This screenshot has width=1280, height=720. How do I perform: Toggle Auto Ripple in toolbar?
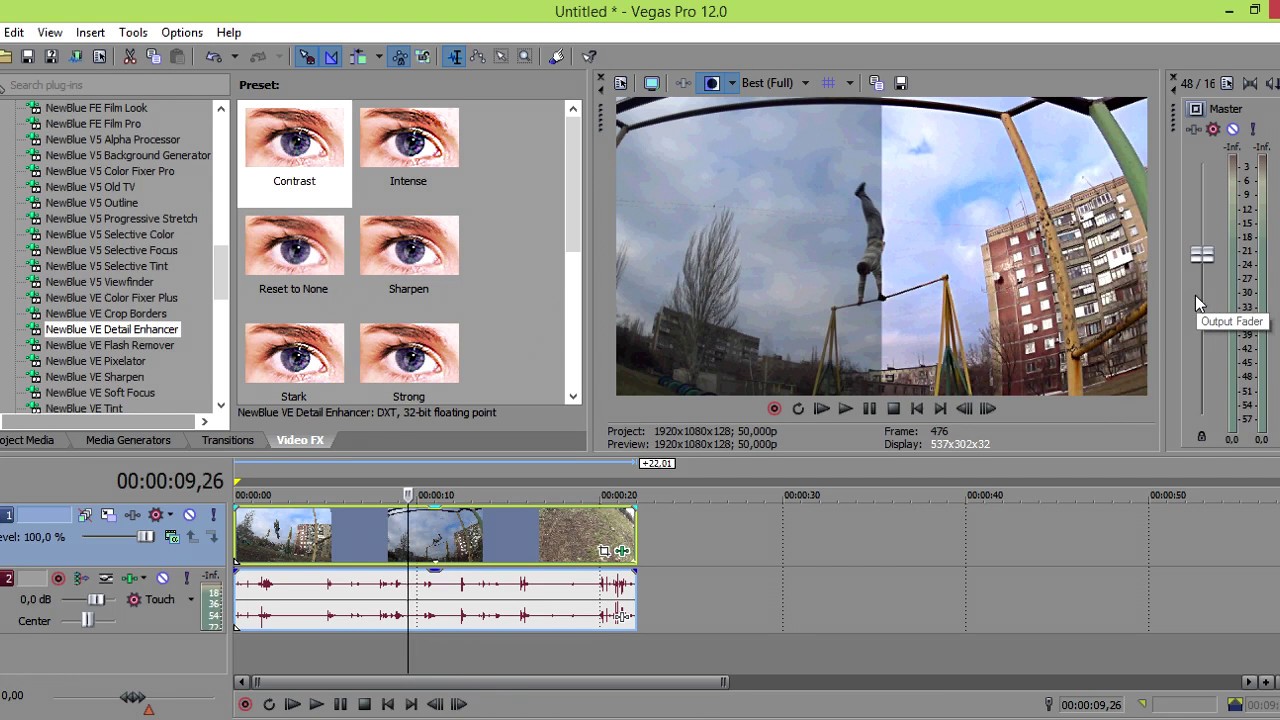[357, 57]
